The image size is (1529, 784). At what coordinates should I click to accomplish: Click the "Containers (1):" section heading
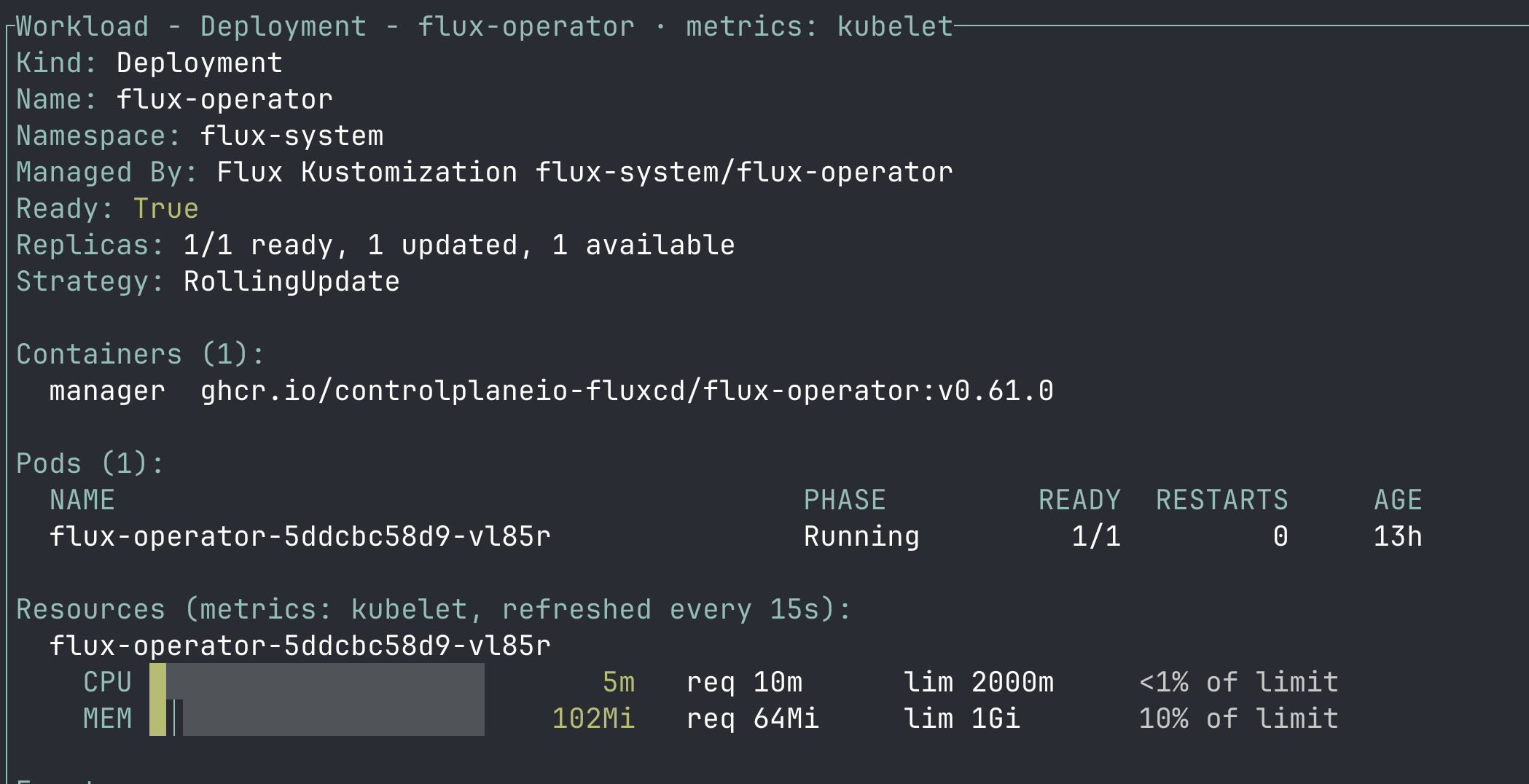click(141, 354)
